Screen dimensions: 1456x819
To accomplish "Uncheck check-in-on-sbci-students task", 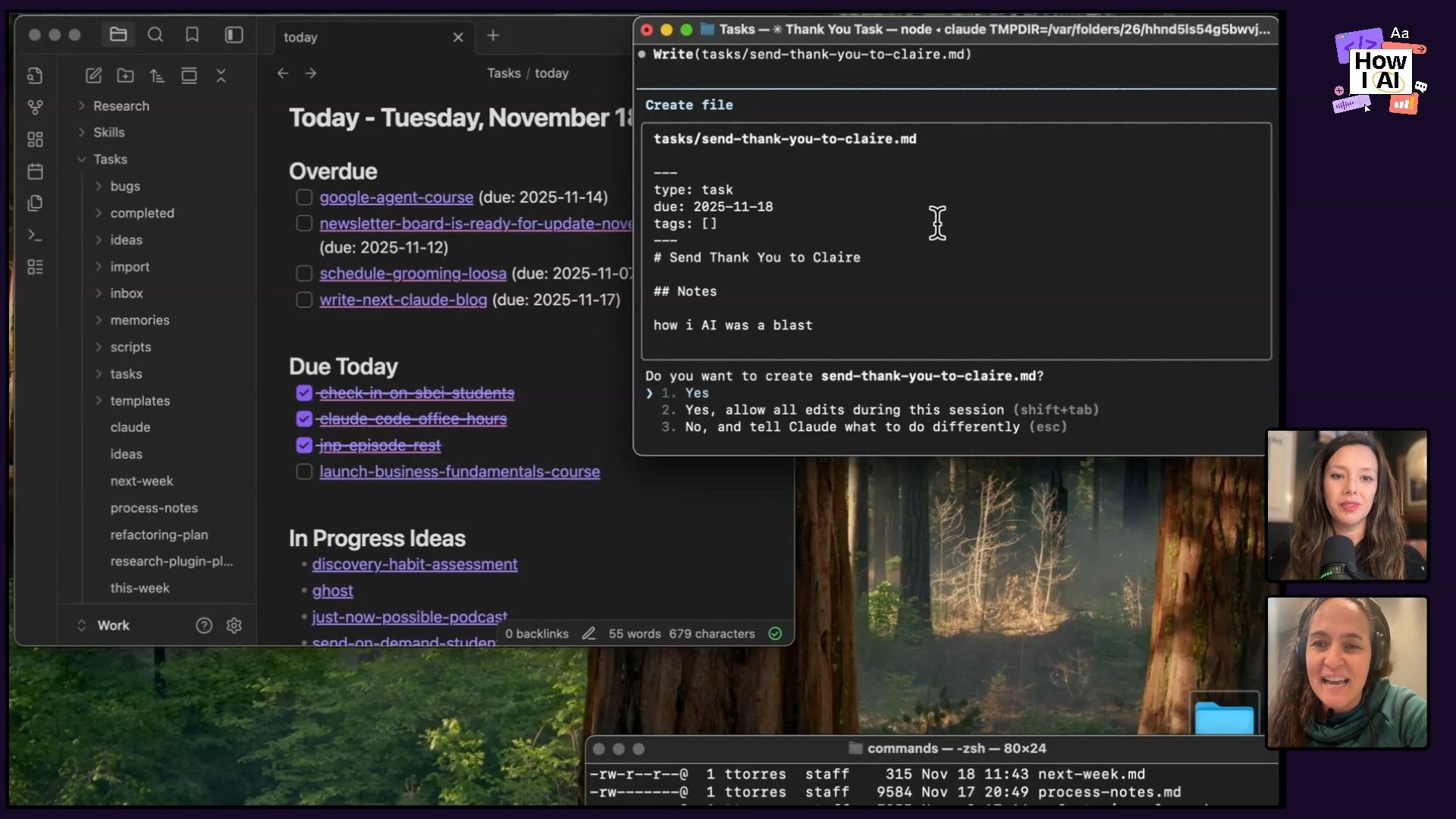I will [x=304, y=393].
